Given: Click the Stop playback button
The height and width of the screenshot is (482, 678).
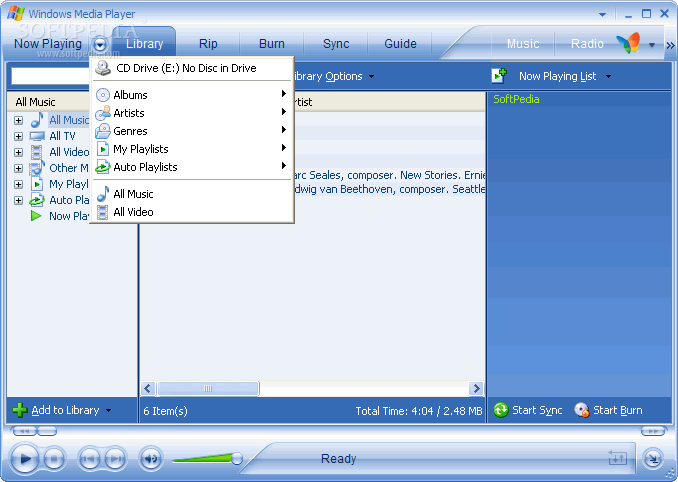Looking at the screenshot, I should coord(54,459).
